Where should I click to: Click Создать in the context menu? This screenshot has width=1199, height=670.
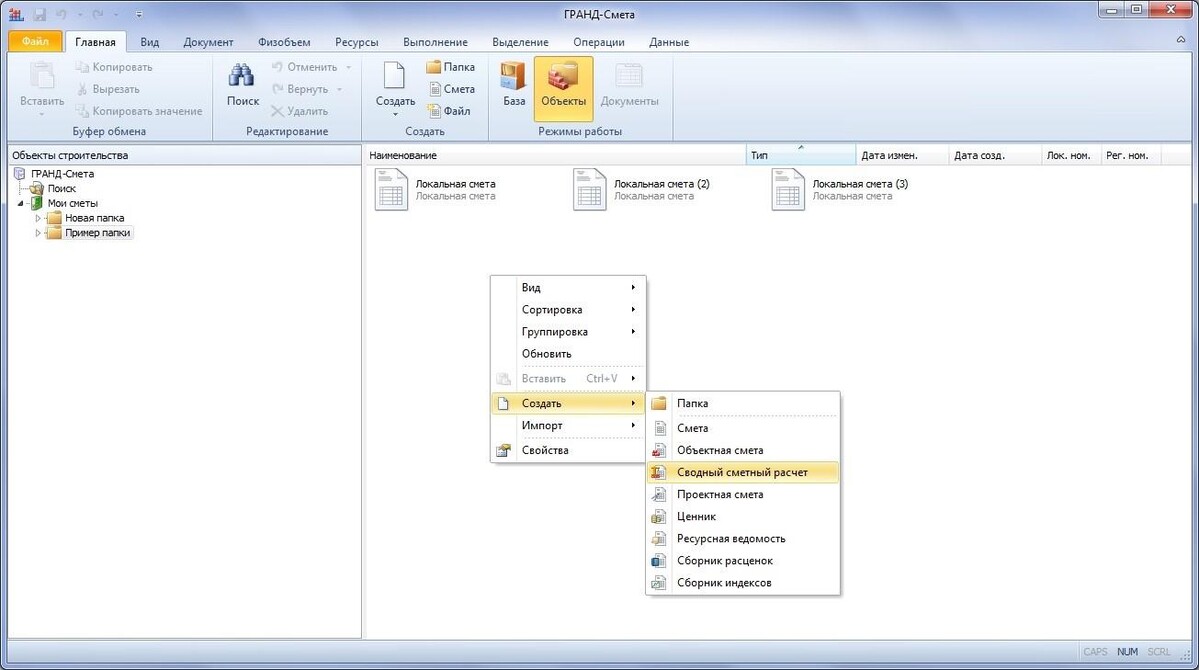[567, 403]
